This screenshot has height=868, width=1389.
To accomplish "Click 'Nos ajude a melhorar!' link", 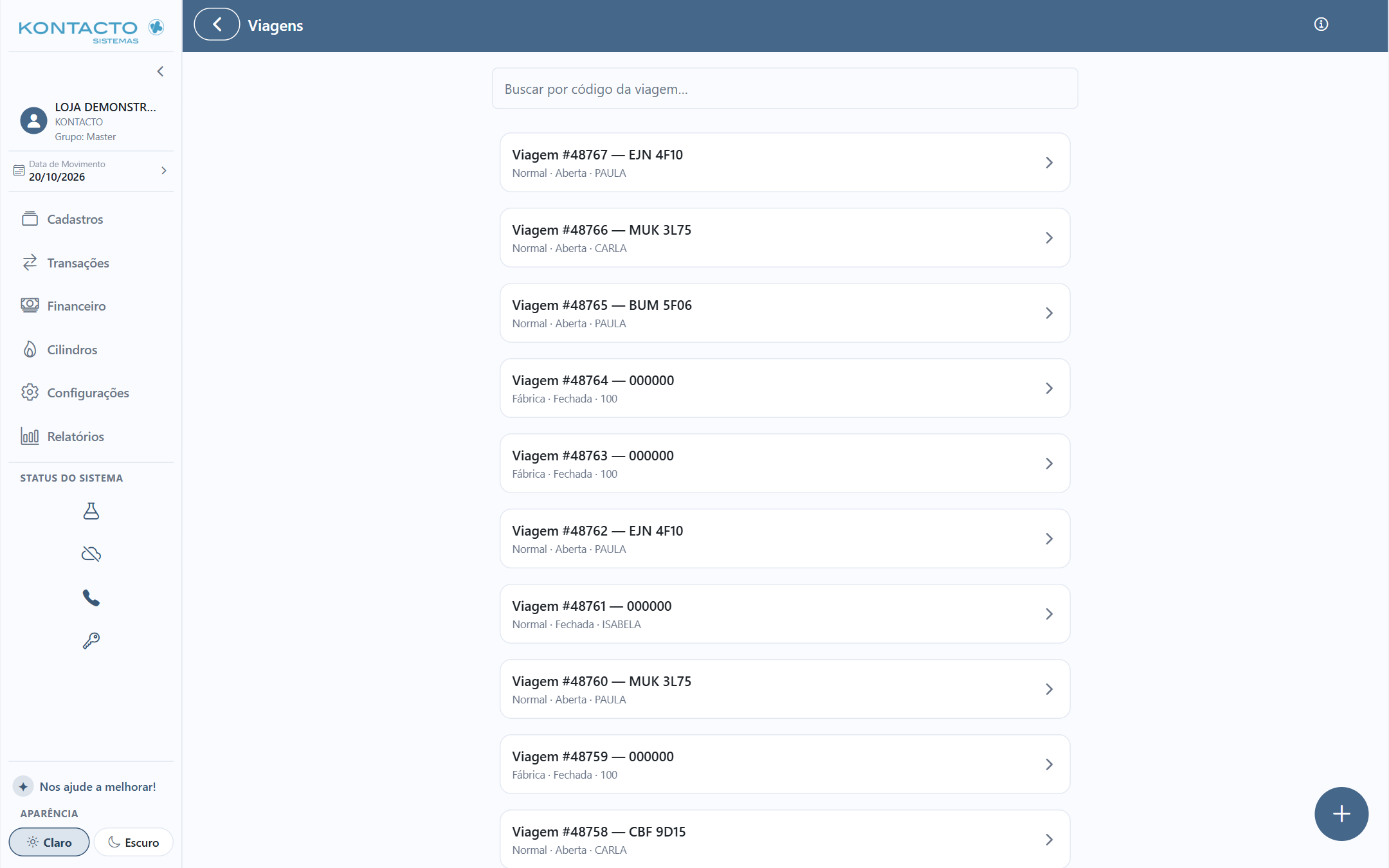I will pos(98,787).
